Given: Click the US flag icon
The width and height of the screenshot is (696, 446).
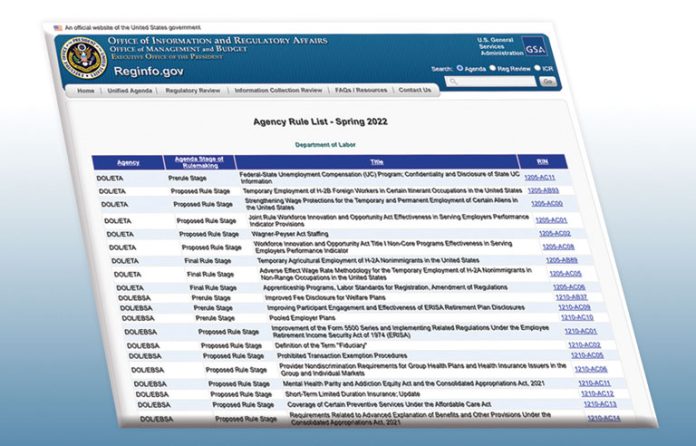Looking at the screenshot, I should (x=58, y=28).
